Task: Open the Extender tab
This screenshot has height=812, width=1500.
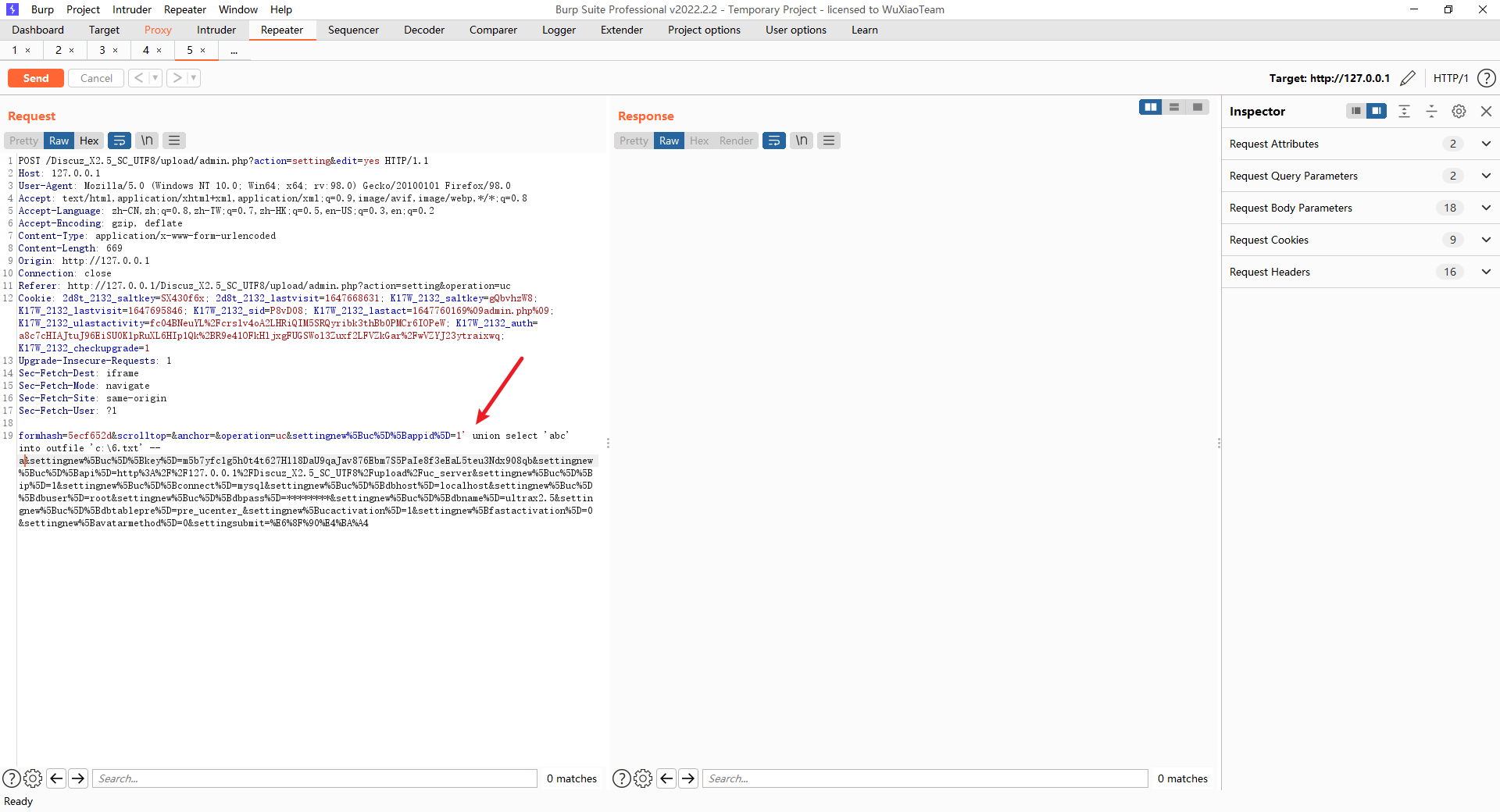Action: coord(622,30)
